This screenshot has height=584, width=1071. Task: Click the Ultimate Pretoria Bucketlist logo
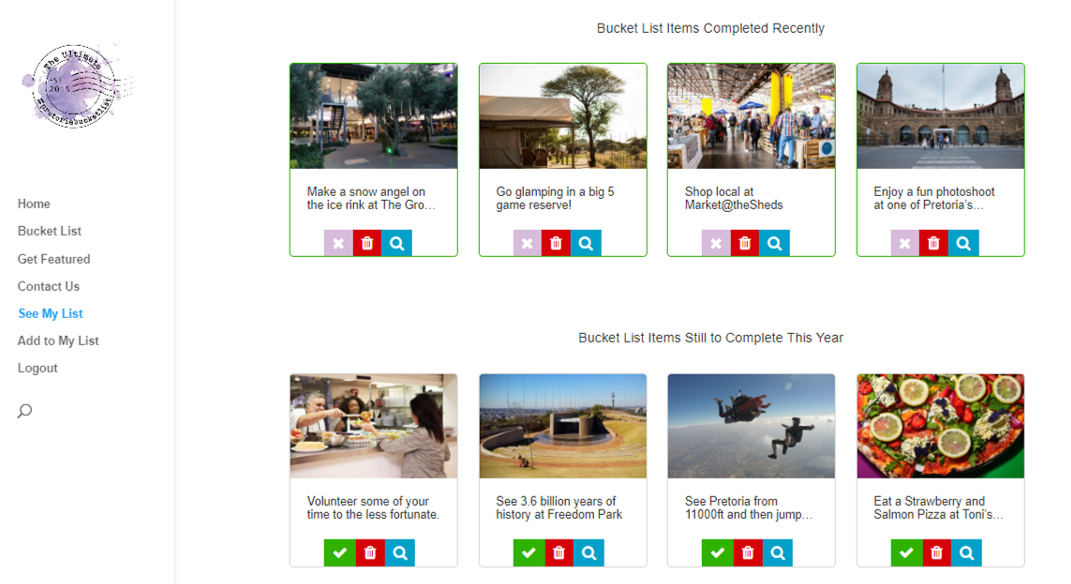[x=76, y=86]
